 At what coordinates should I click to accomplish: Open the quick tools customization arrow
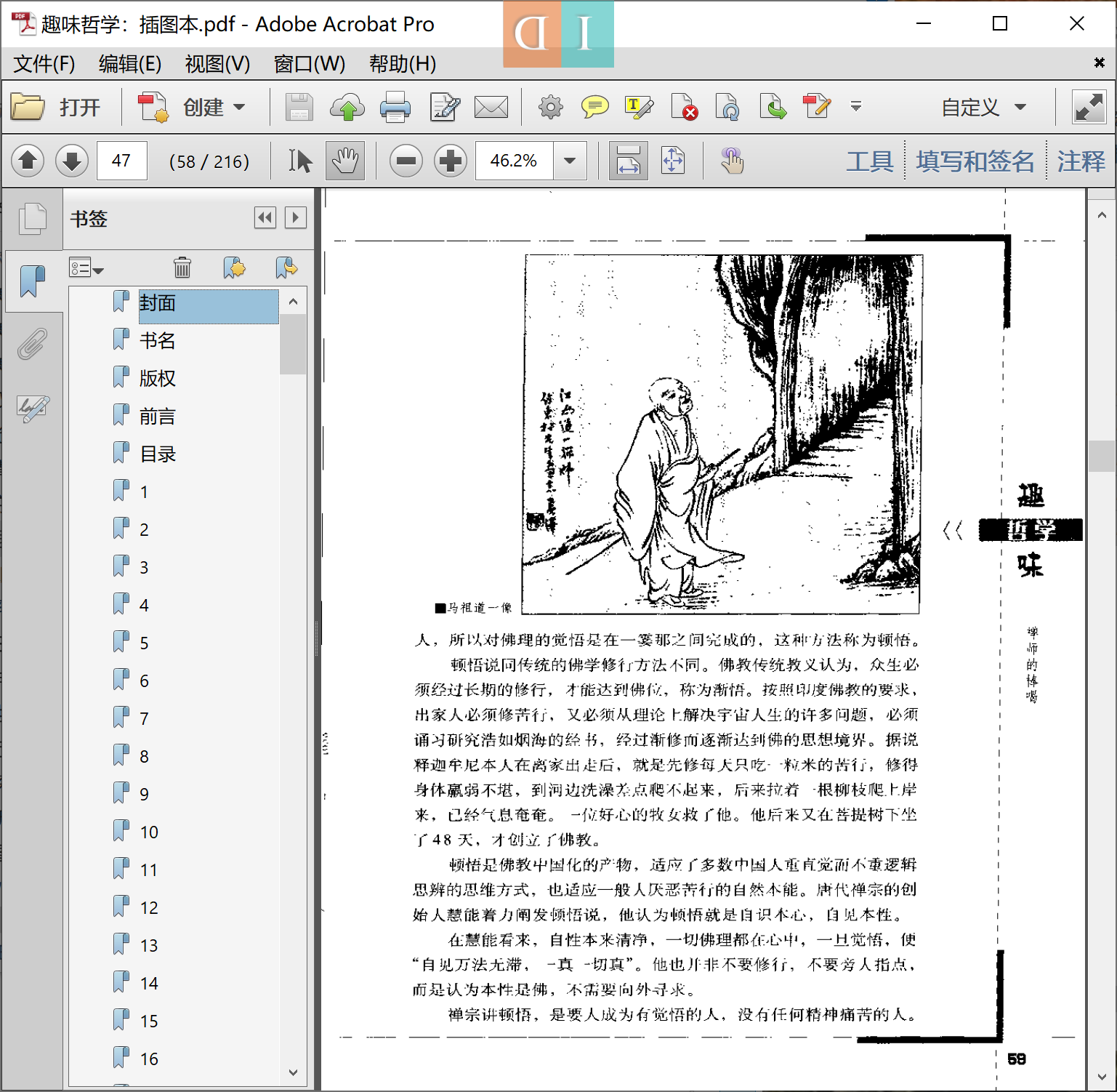[x=856, y=107]
